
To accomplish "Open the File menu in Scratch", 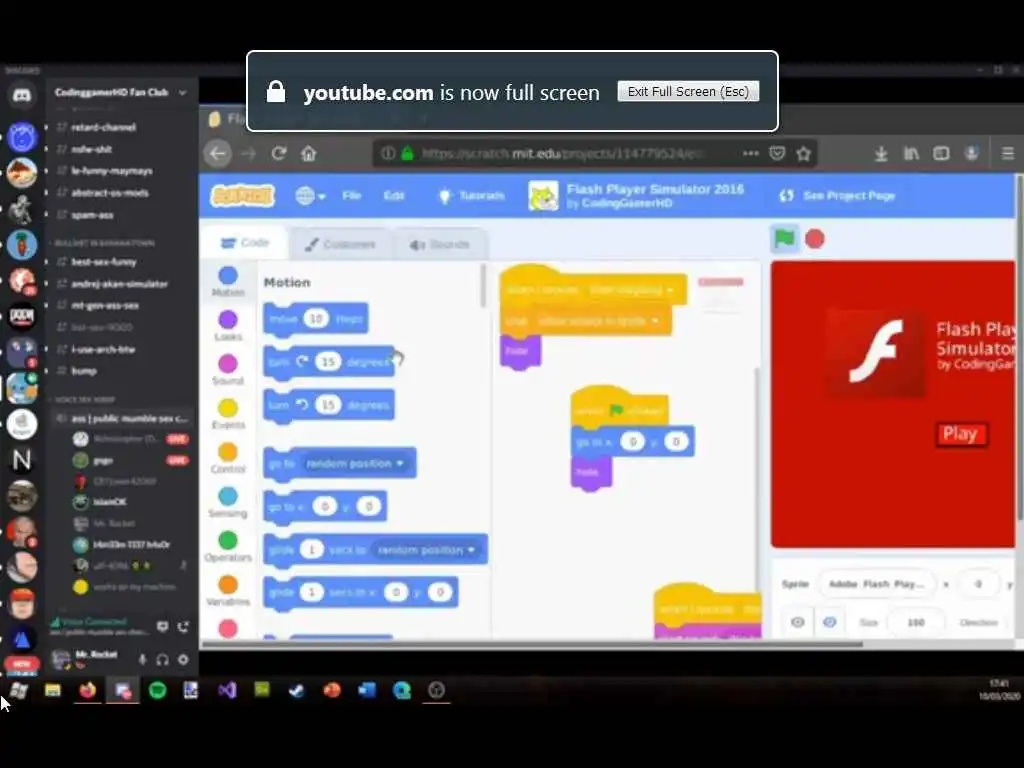I will point(351,195).
